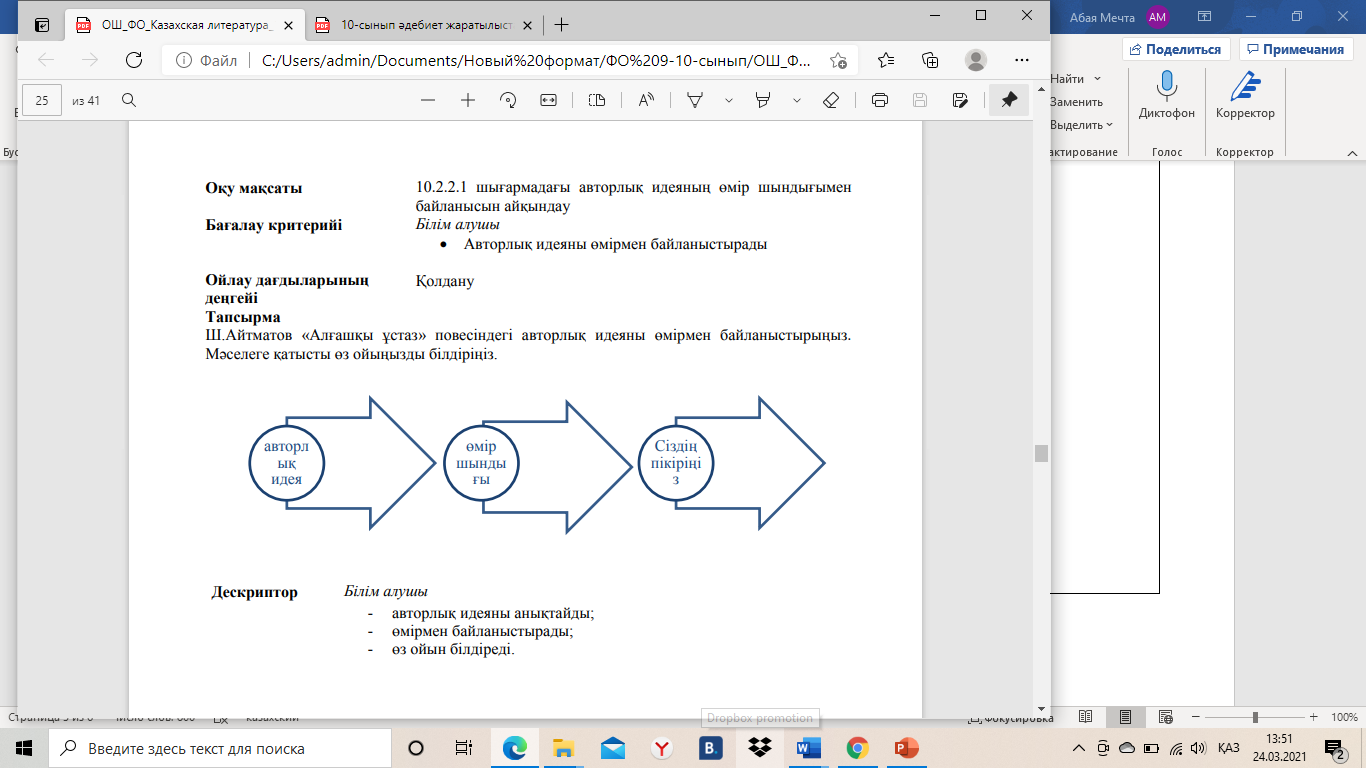Open the Edge tab actions menu
Screen dimensions: 1366x768
(x=41, y=24)
